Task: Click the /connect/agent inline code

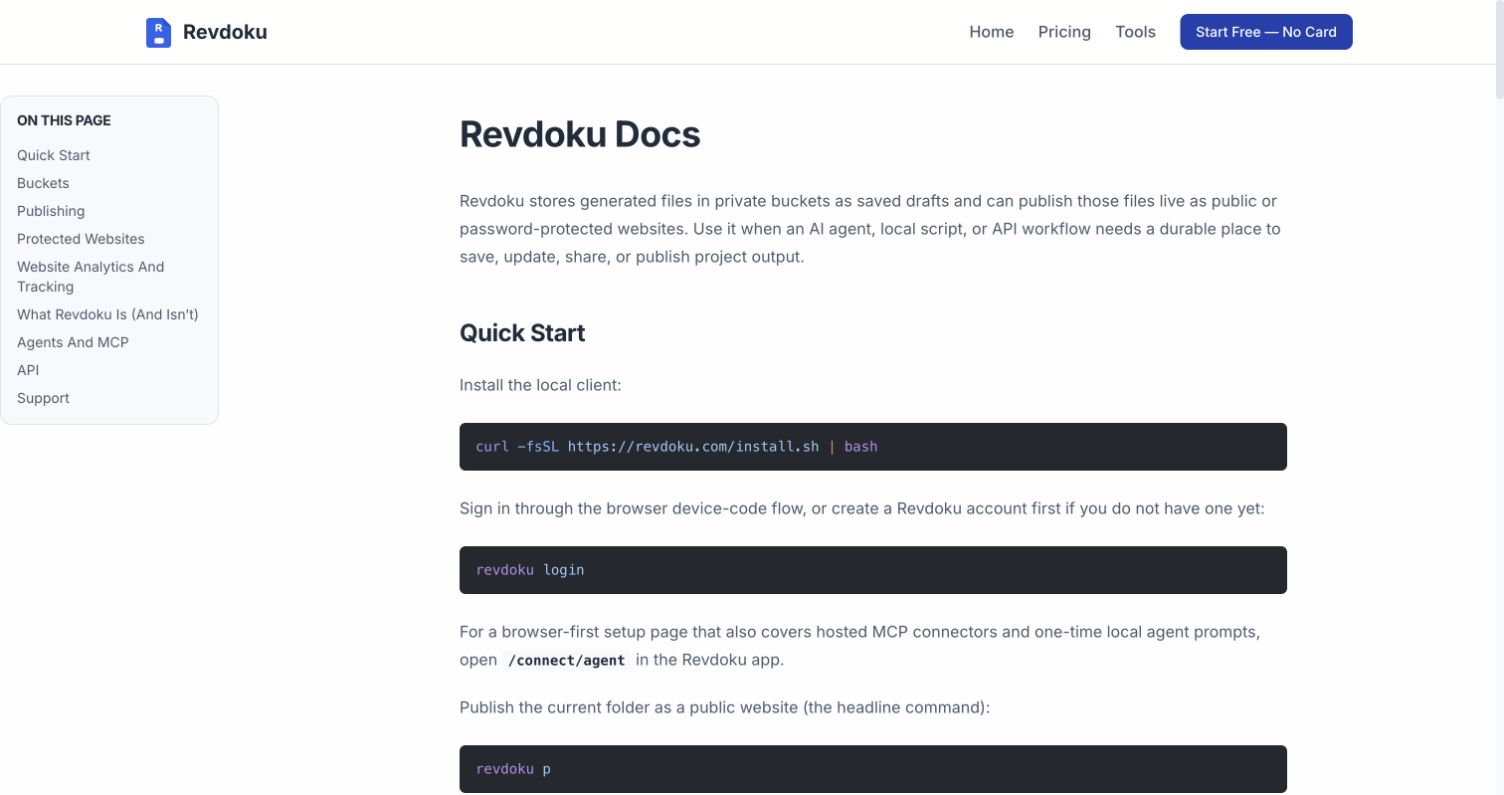Action: (566, 660)
